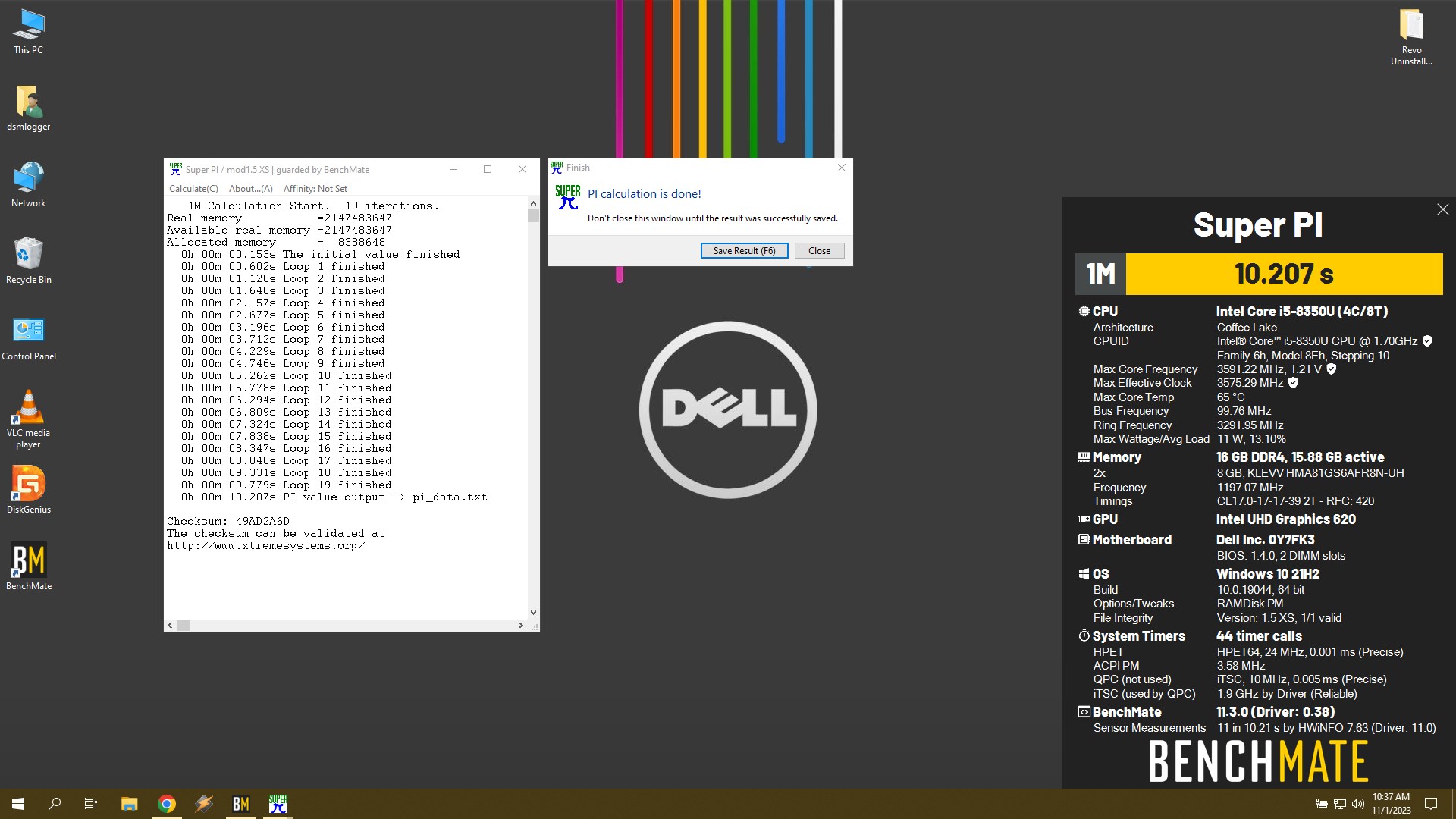Open the Recycle Bin icon

click(29, 262)
